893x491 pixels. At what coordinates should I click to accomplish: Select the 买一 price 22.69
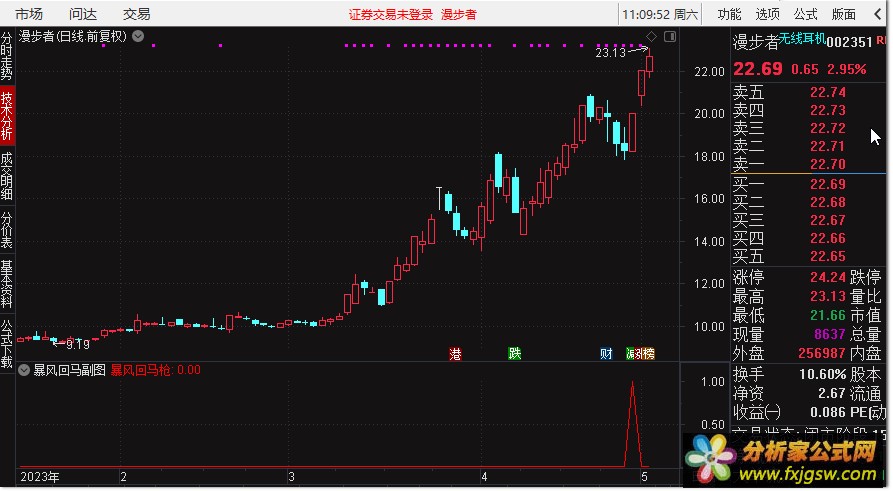point(828,184)
